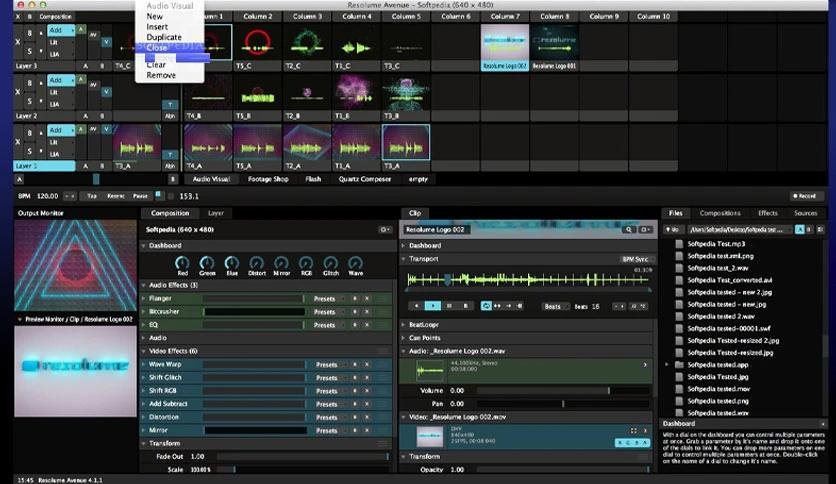Collapse the Audio Effects (3) section
Image resolution: width=836 pixels, height=484 pixels.
tap(144, 285)
